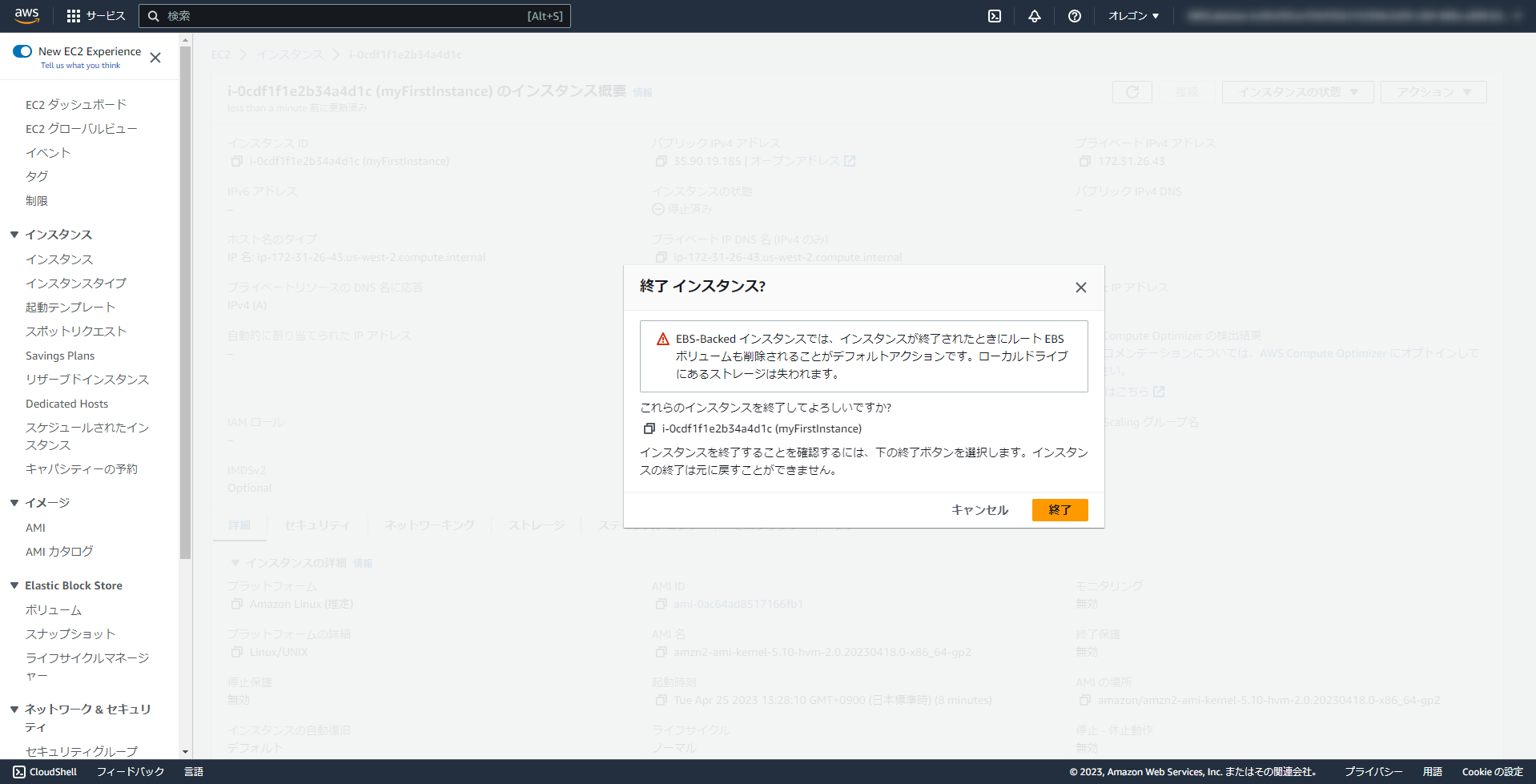Image resolution: width=1536 pixels, height=784 pixels.
Task: Switch to the セキュリティ tab
Action: 317,525
